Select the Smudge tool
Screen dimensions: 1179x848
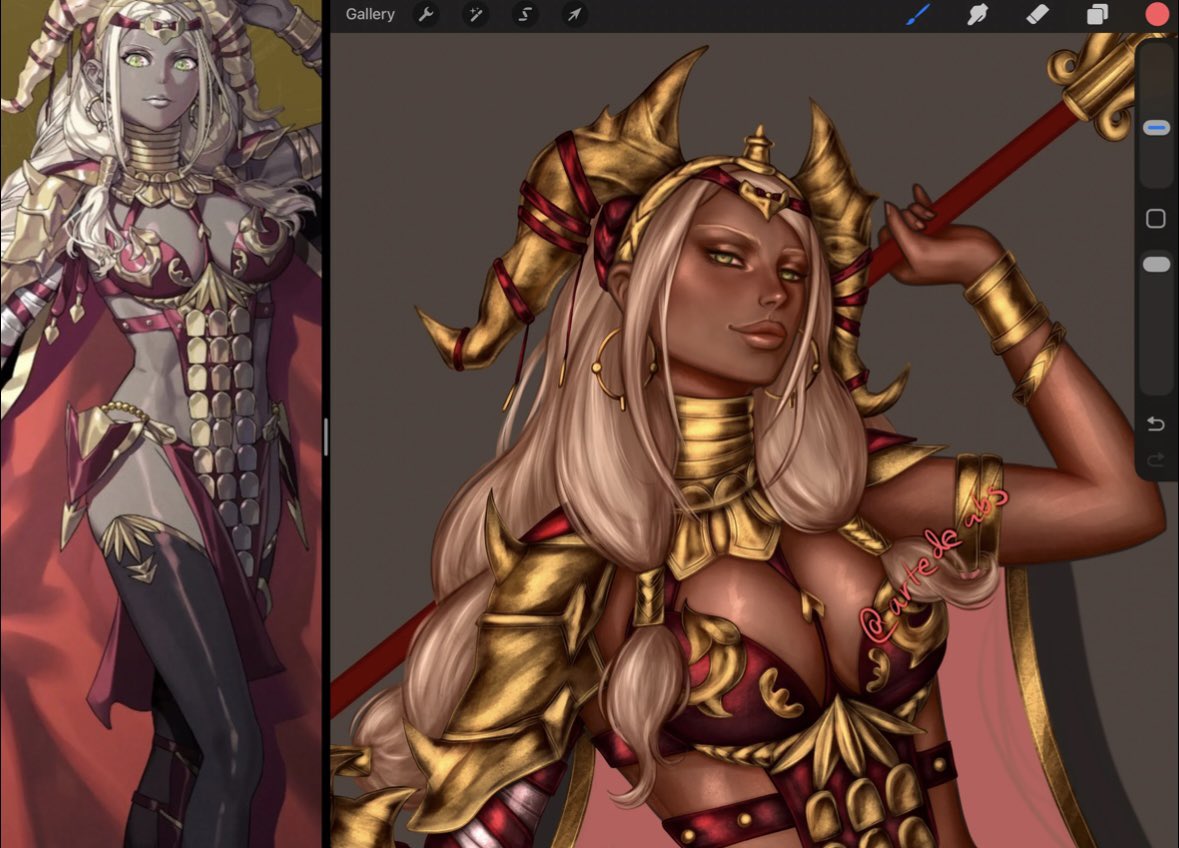point(977,14)
